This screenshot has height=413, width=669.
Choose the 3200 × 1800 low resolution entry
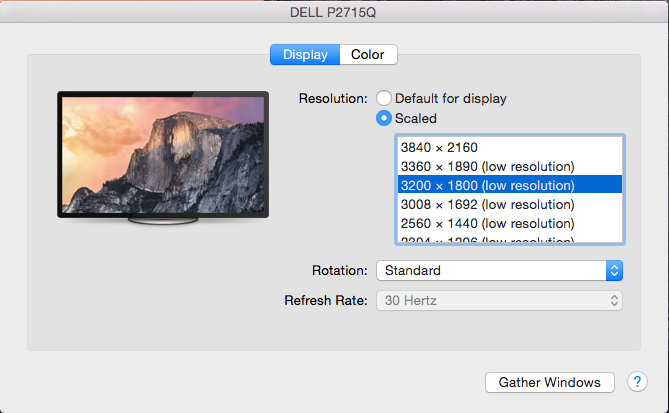click(x=510, y=185)
